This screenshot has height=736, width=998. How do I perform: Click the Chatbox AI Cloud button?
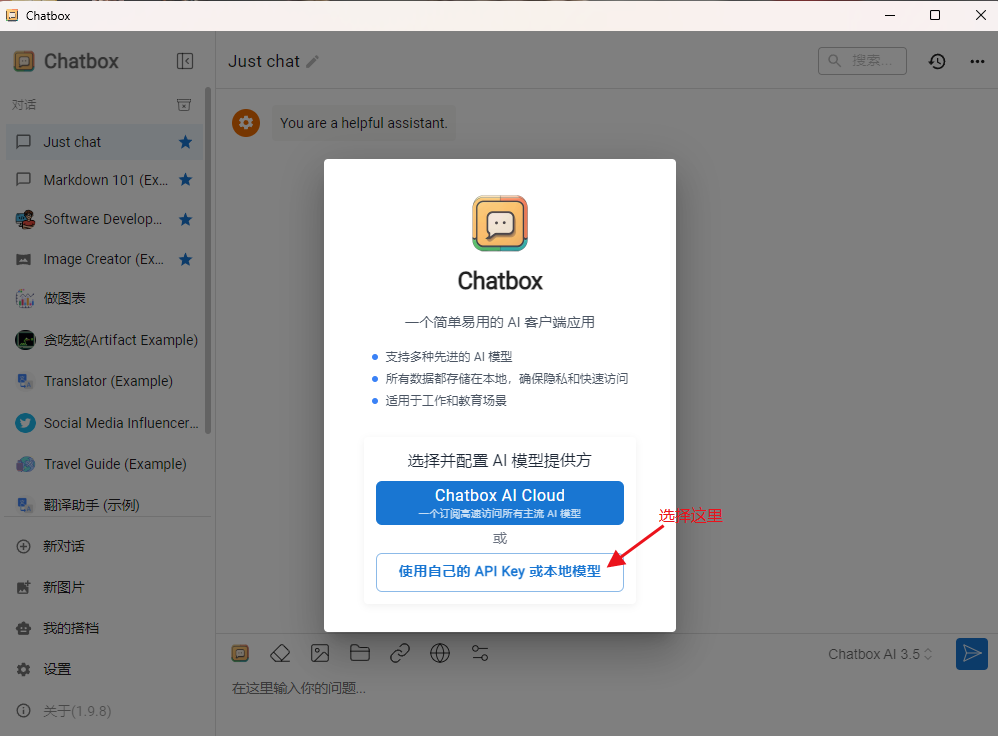(499, 503)
